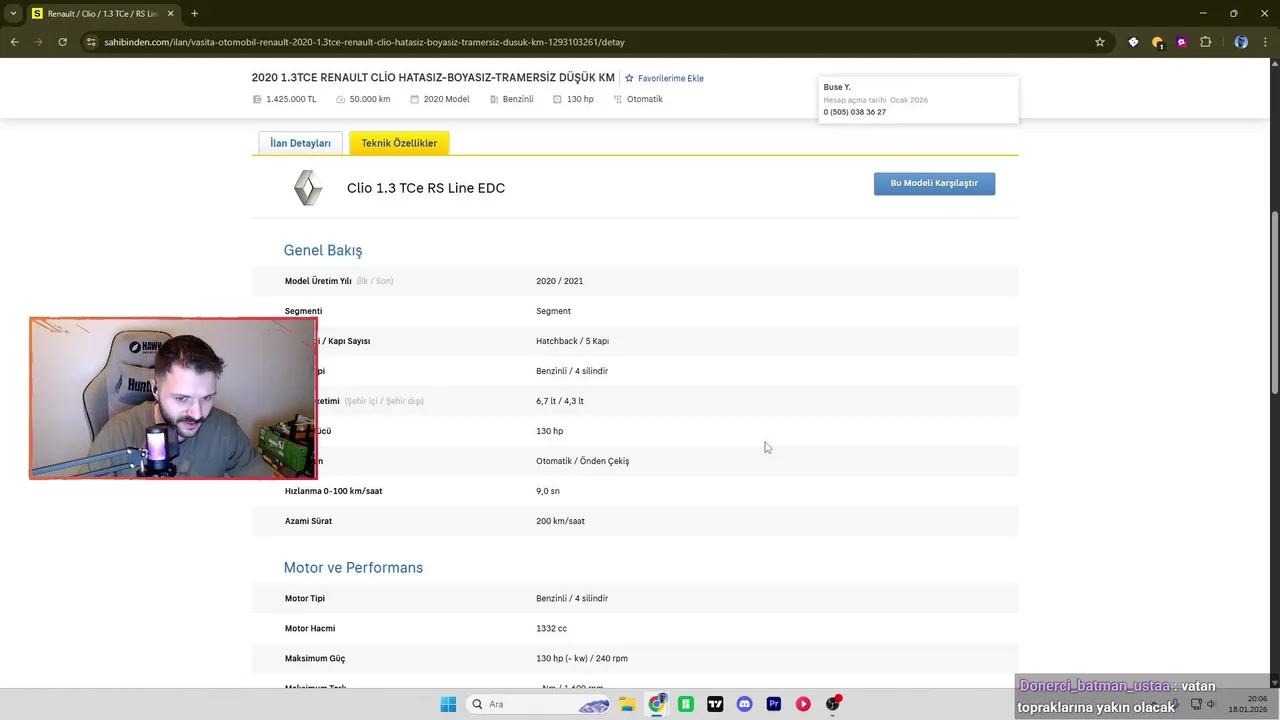Click the Azami Sürat row label
This screenshot has width=1280, height=720.
(x=308, y=521)
